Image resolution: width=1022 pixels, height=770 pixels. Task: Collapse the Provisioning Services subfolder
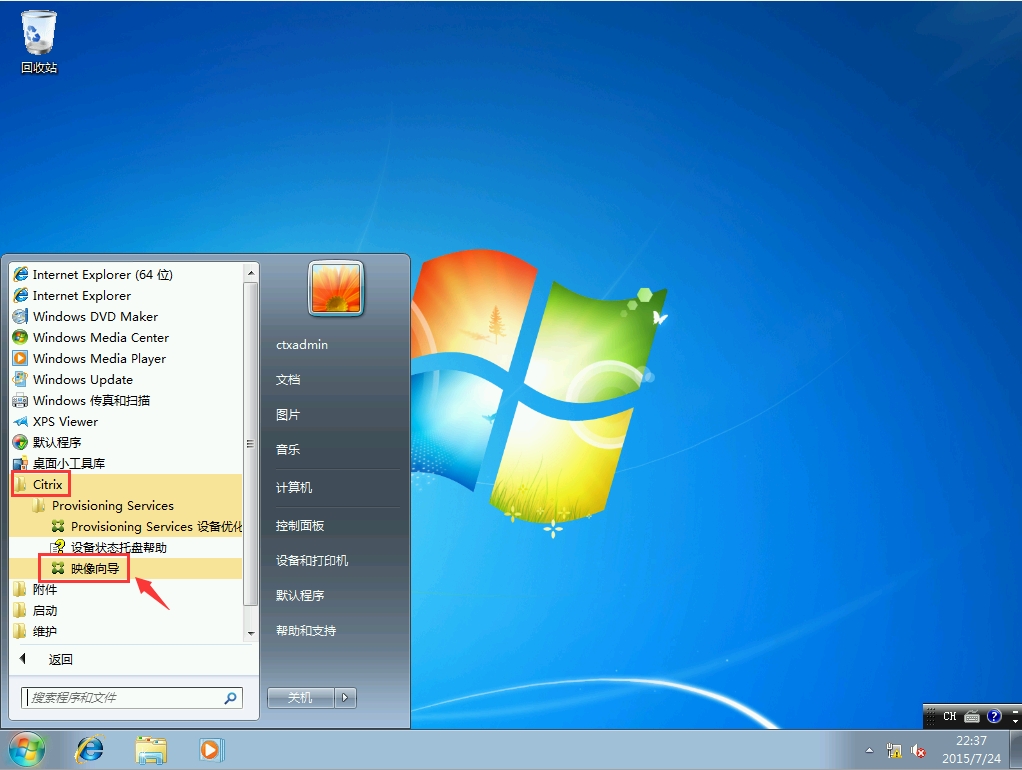coord(126,505)
